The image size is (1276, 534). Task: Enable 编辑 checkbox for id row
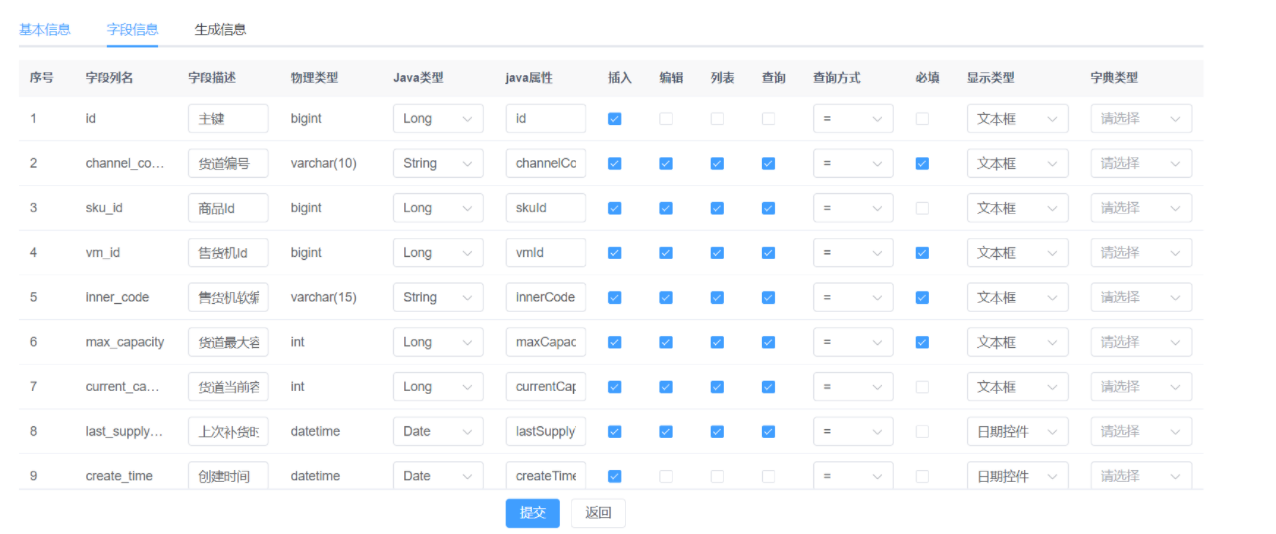point(666,119)
